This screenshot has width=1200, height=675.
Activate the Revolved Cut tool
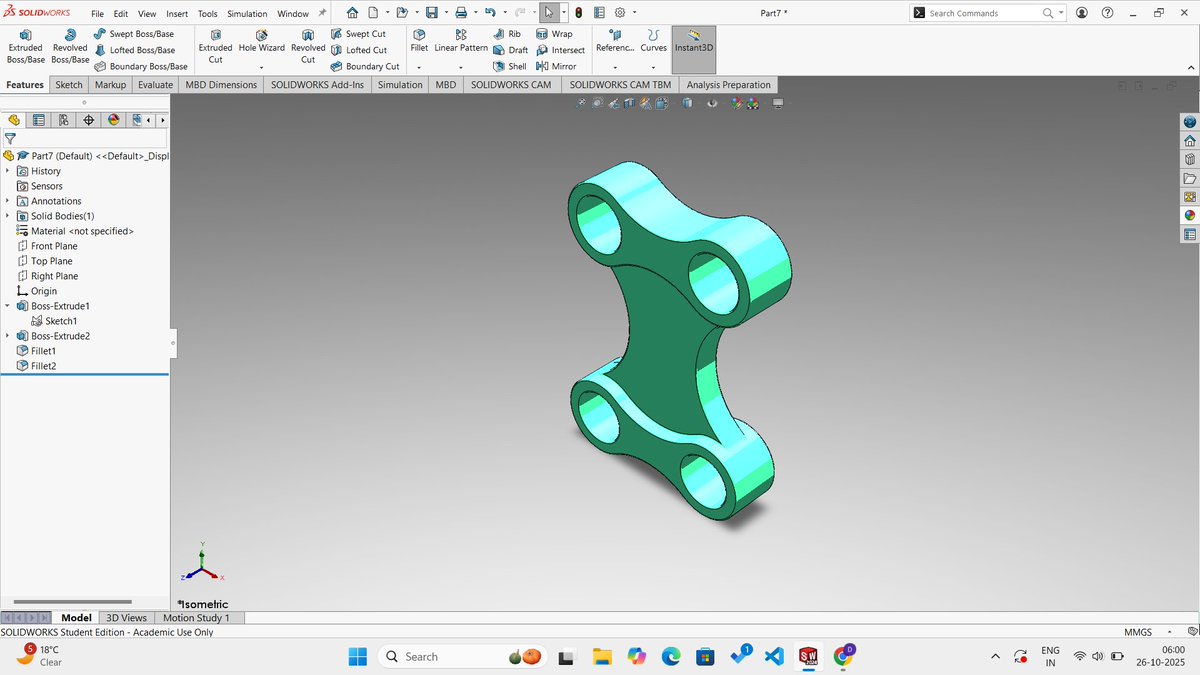[308, 47]
